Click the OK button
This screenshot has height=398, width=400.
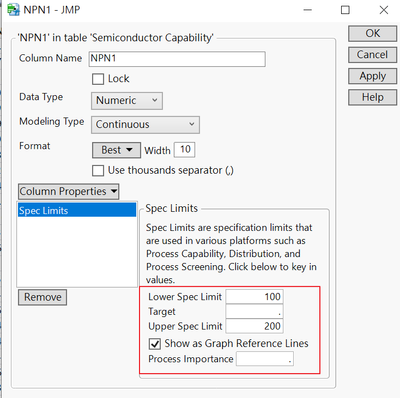click(372, 34)
